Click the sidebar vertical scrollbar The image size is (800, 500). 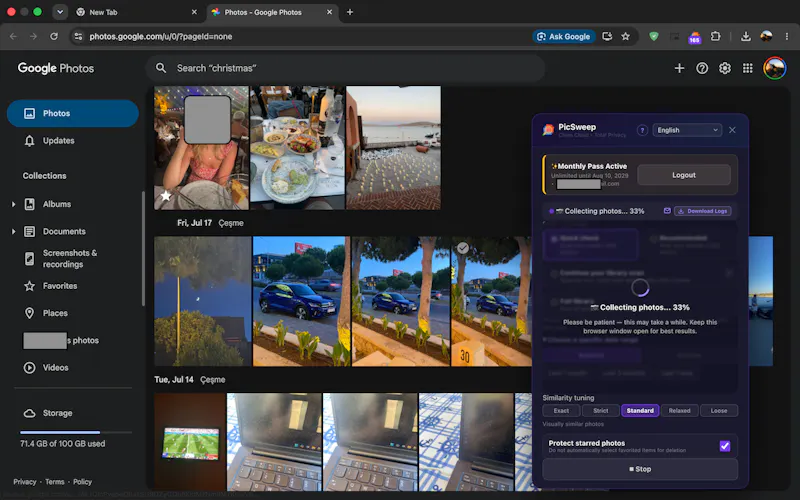[x=143, y=248]
